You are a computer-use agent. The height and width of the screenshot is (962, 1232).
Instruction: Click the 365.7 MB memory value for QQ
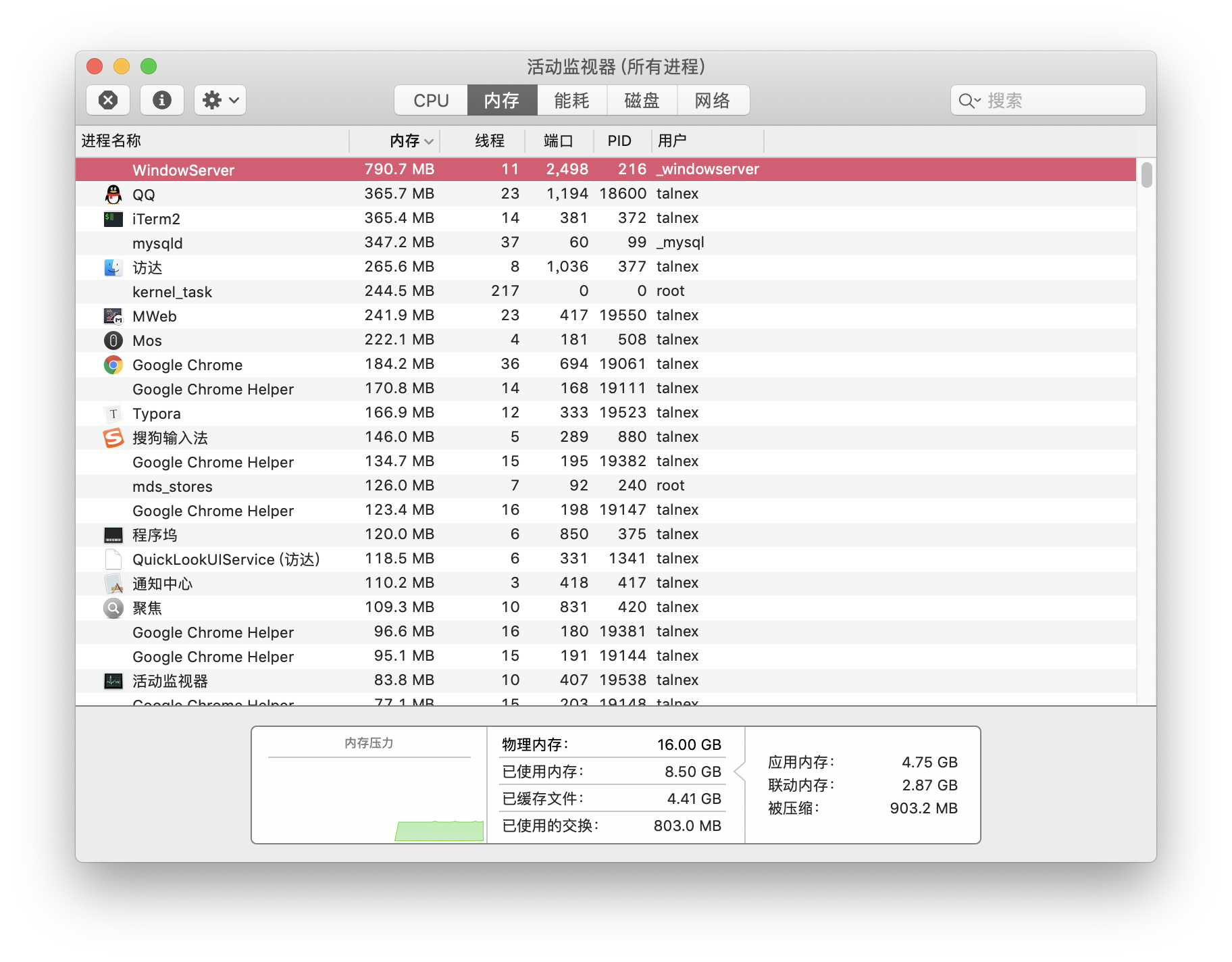[x=399, y=194]
